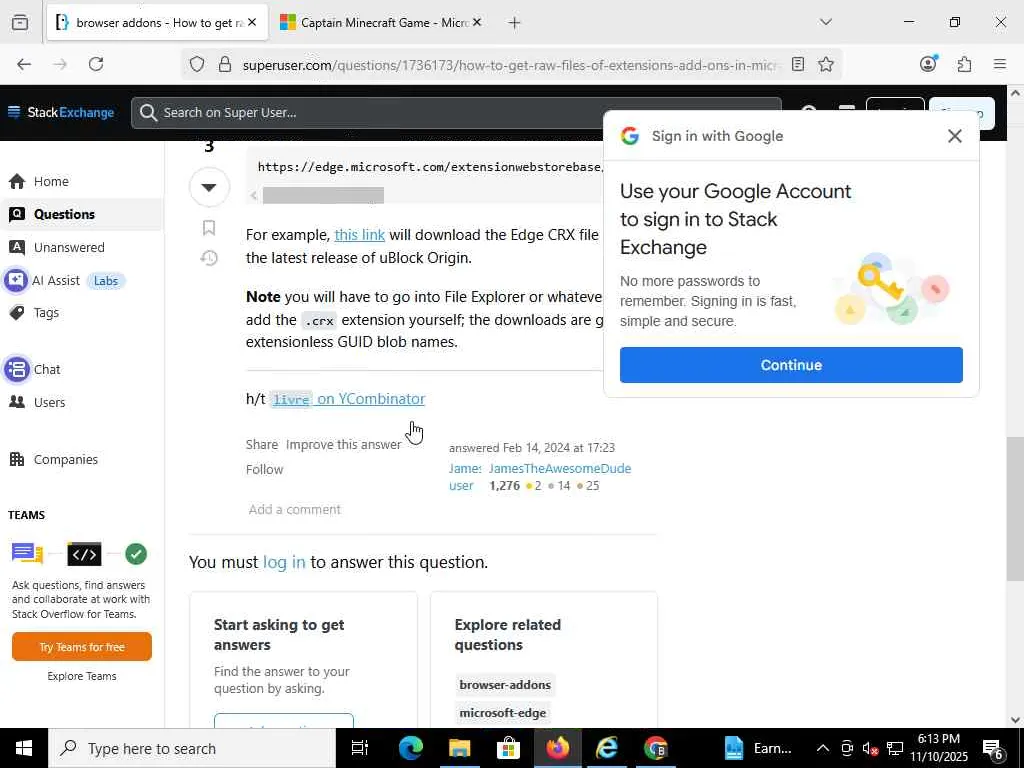Downvote the answer
The width and height of the screenshot is (1024, 768).
tap(209, 187)
